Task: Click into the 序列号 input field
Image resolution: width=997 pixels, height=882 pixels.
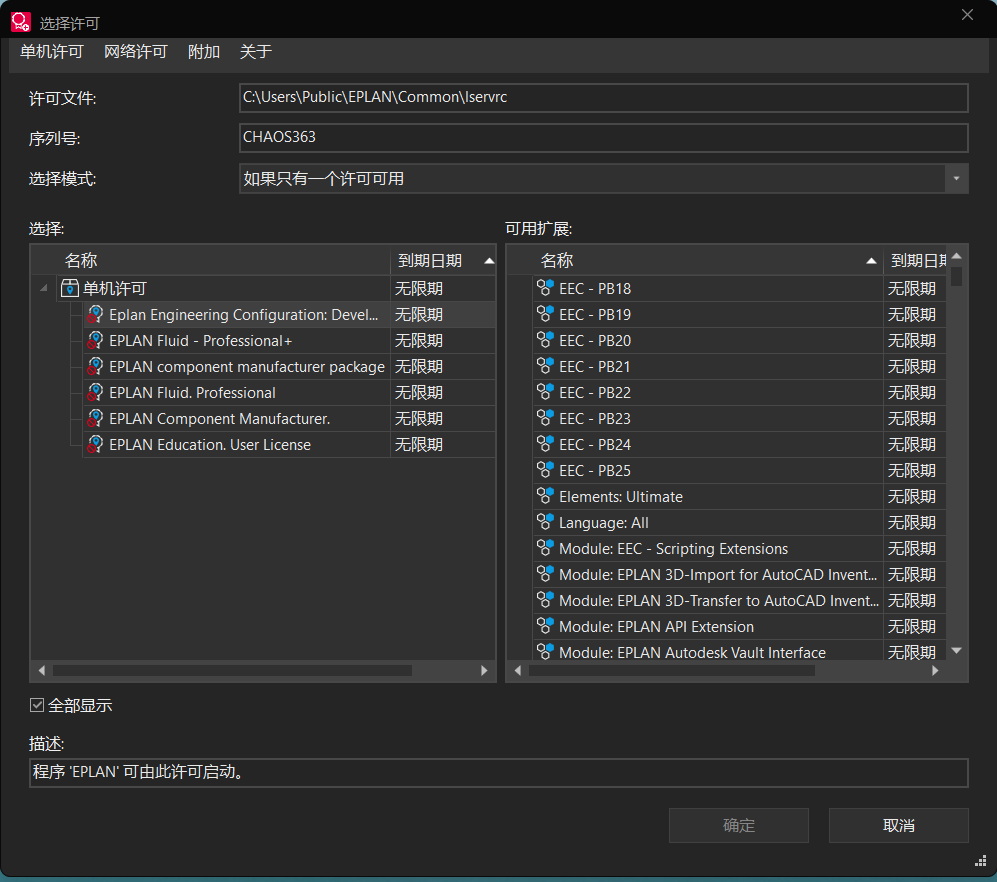Action: [x=603, y=137]
